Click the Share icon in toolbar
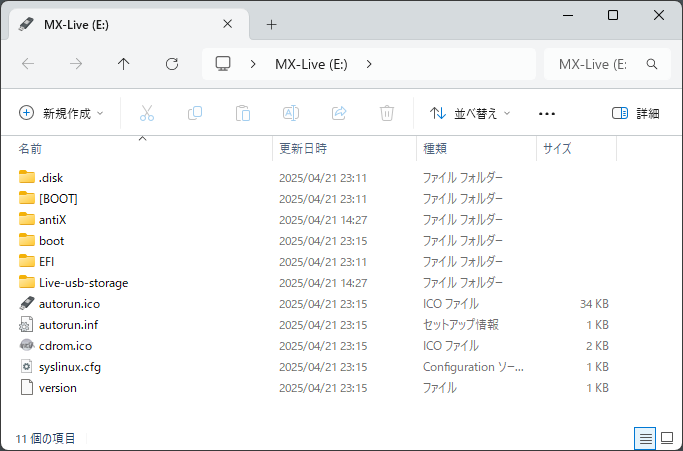This screenshot has height=451, width=683. click(x=339, y=113)
